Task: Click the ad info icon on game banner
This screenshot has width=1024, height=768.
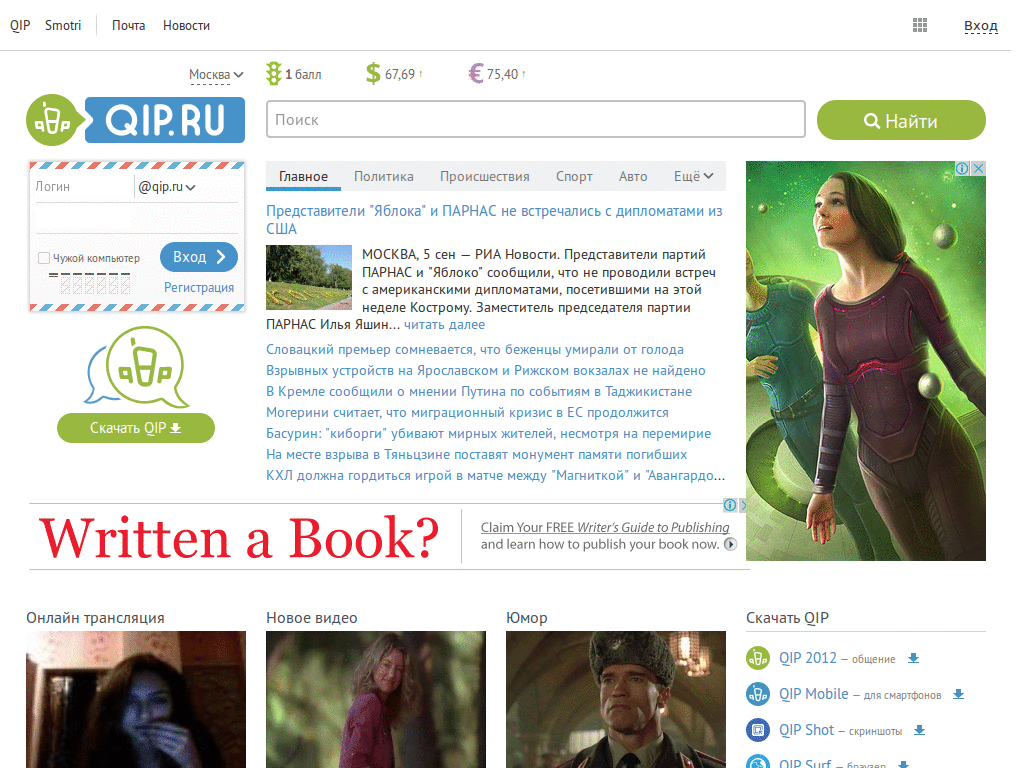Action: 962,168
